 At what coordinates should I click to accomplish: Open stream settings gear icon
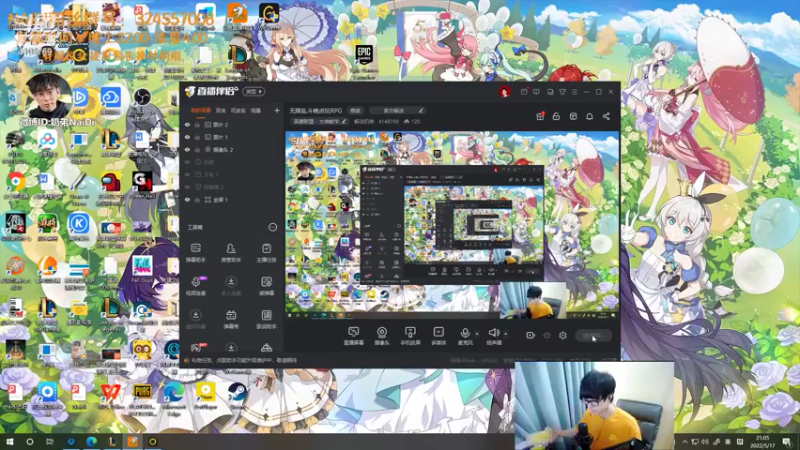[563, 335]
